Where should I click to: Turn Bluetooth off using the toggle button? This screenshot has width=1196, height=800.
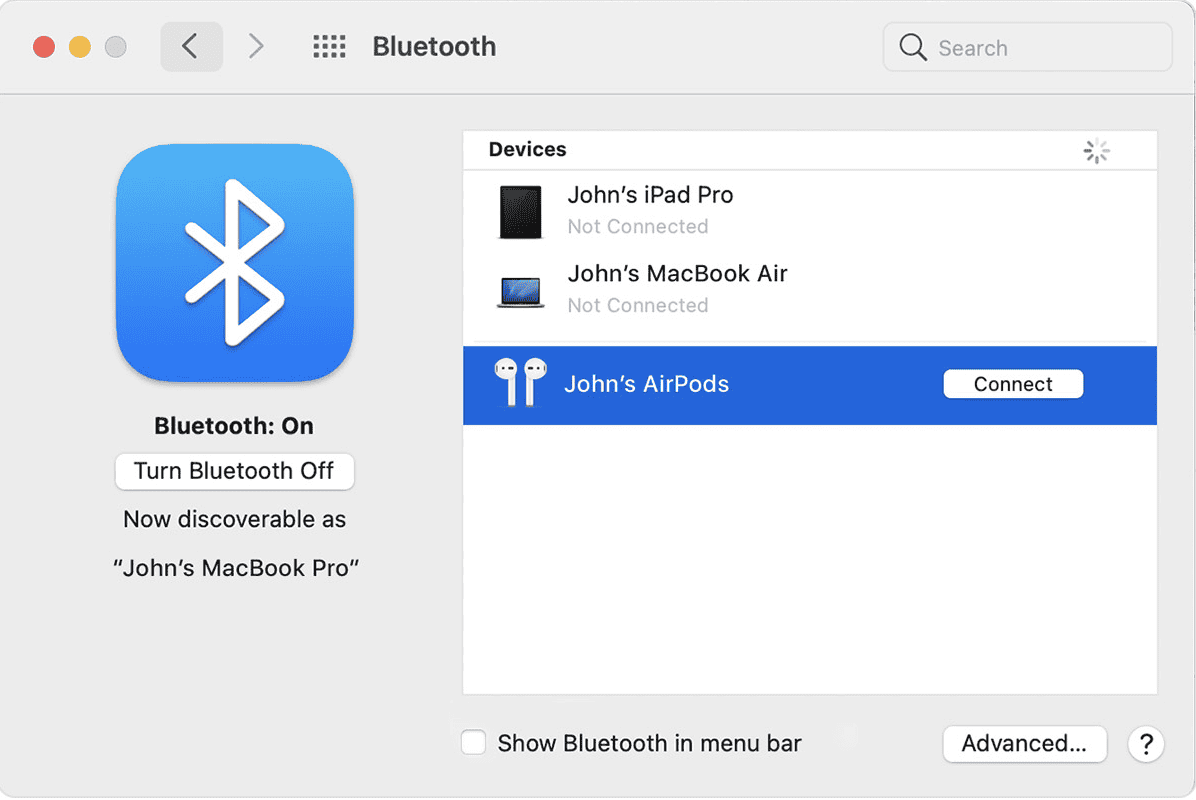tap(234, 471)
